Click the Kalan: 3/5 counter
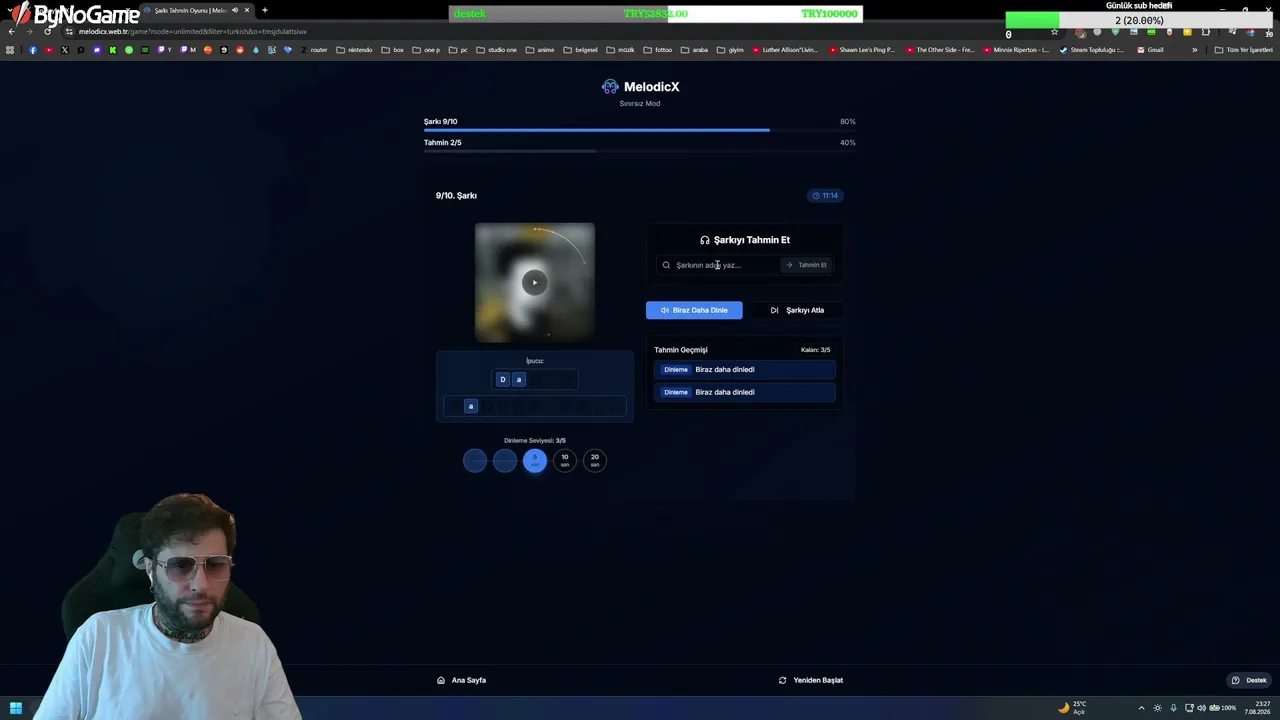Image resolution: width=1280 pixels, height=720 pixels. (815, 350)
